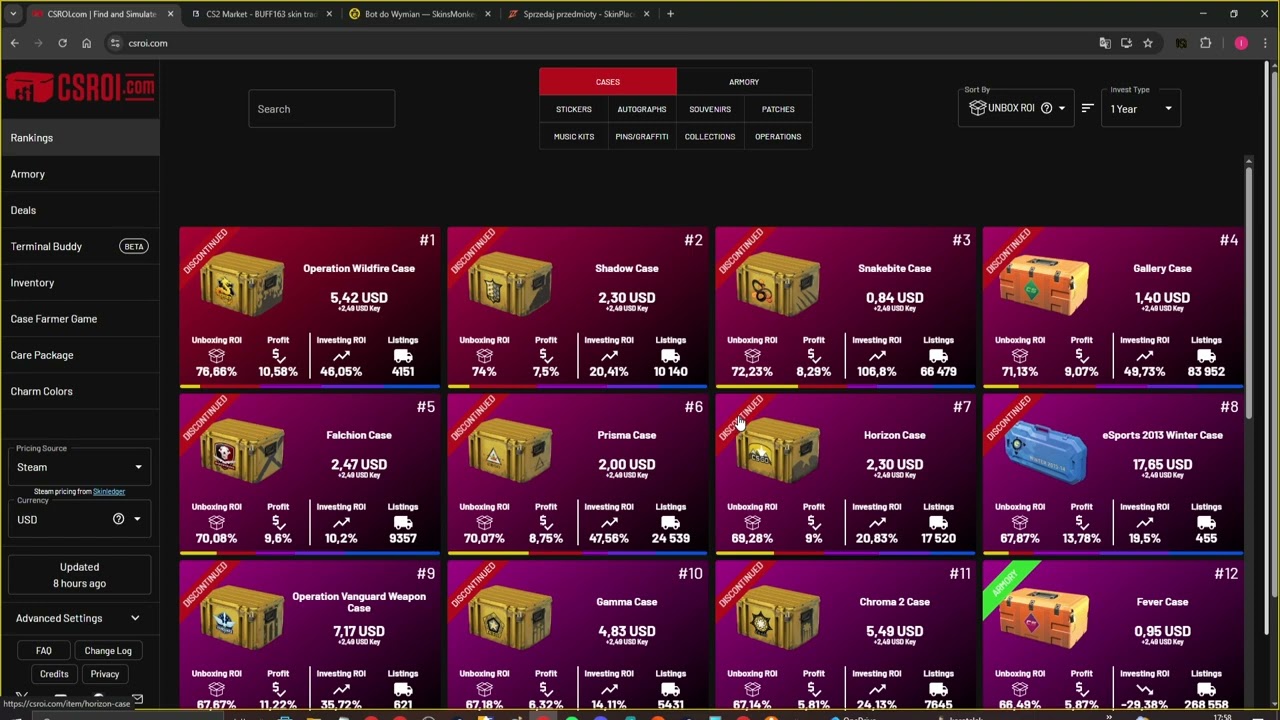Click the Skinledger link
The width and height of the screenshot is (1280, 720).
pos(109,492)
